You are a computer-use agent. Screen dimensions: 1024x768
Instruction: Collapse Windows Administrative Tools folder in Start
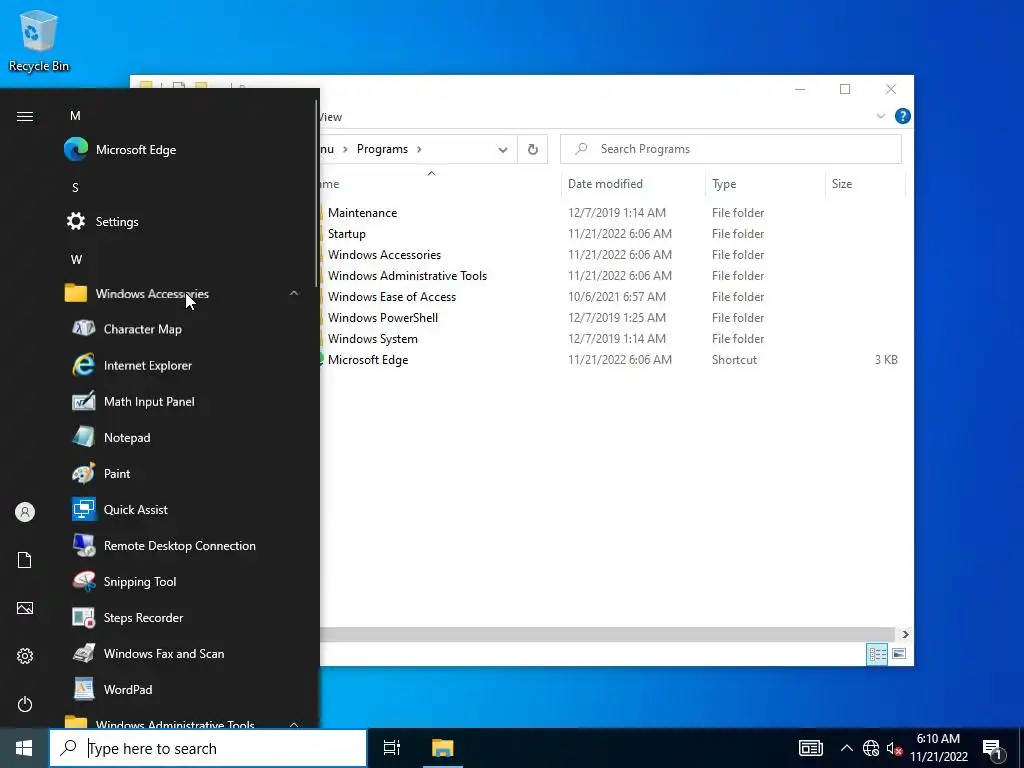point(294,724)
